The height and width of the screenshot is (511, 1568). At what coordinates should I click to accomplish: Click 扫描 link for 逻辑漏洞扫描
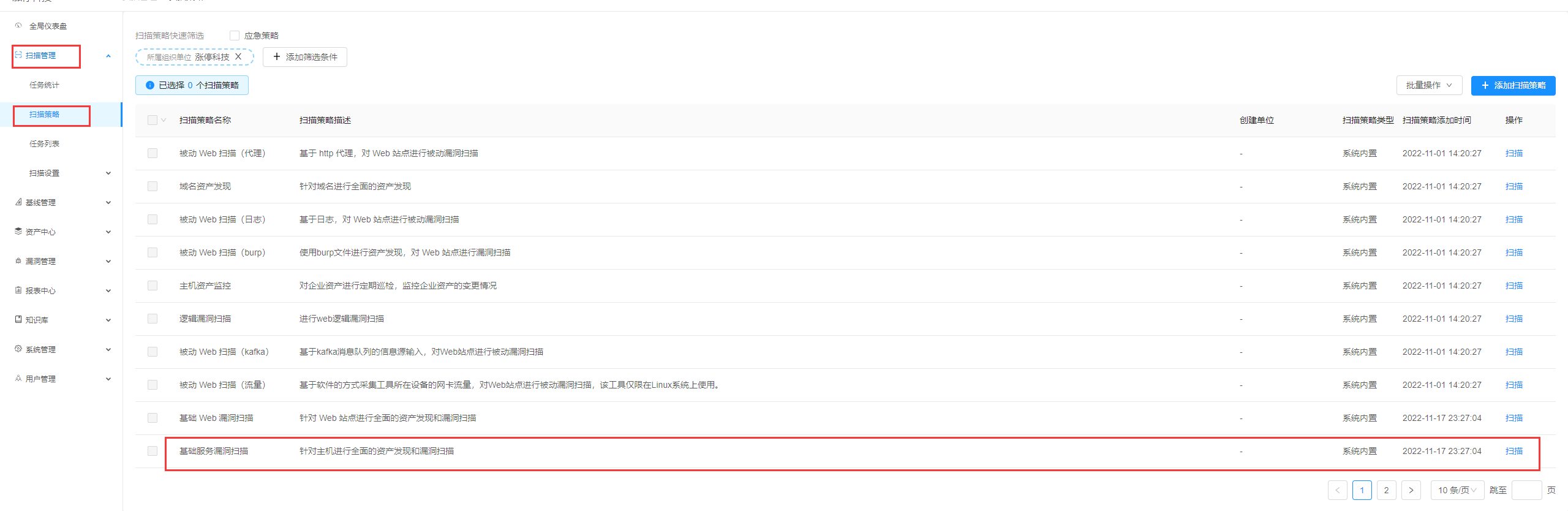click(1513, 319)
